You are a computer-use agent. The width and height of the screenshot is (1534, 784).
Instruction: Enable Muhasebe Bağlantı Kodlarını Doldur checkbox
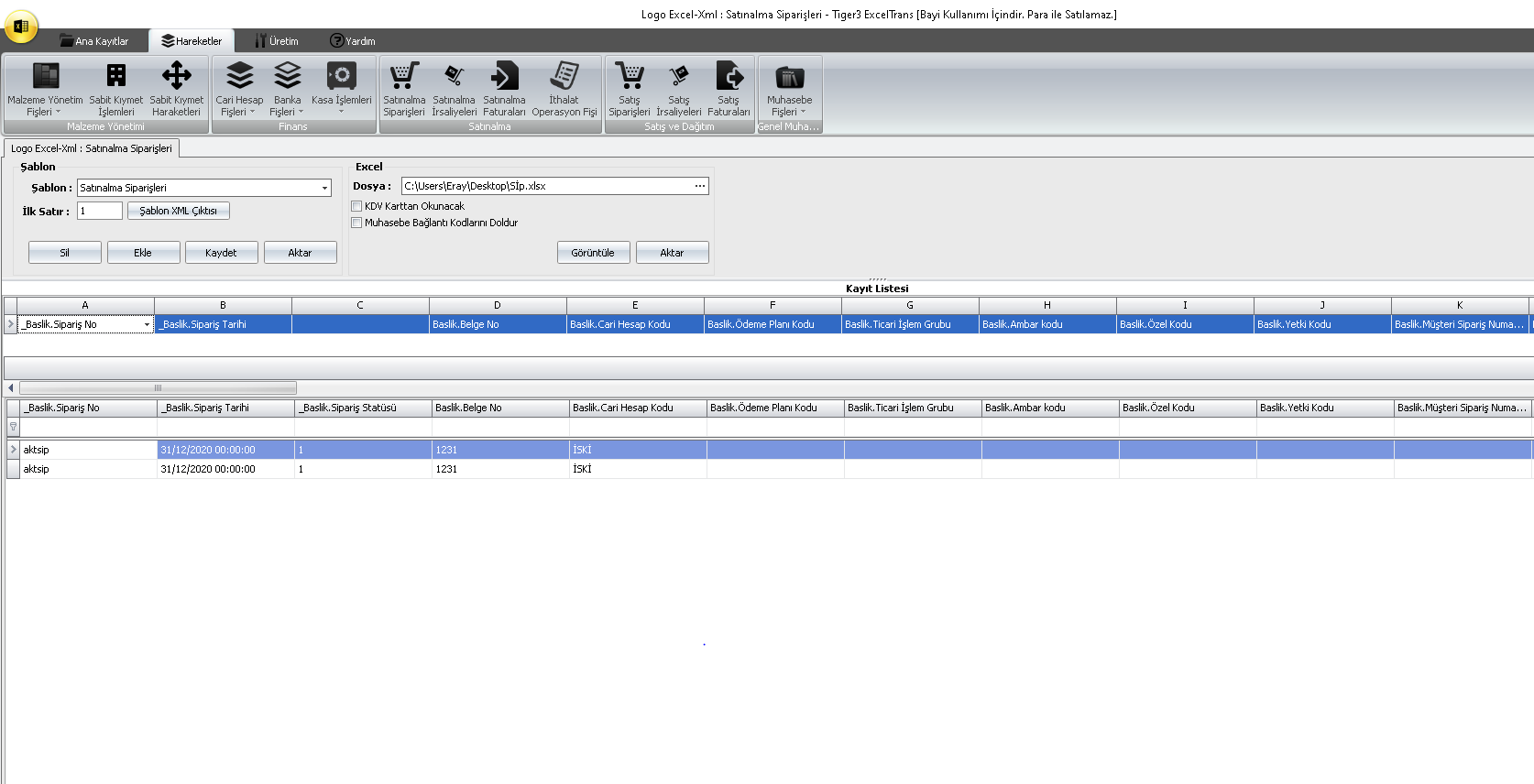tap(356, 223)
